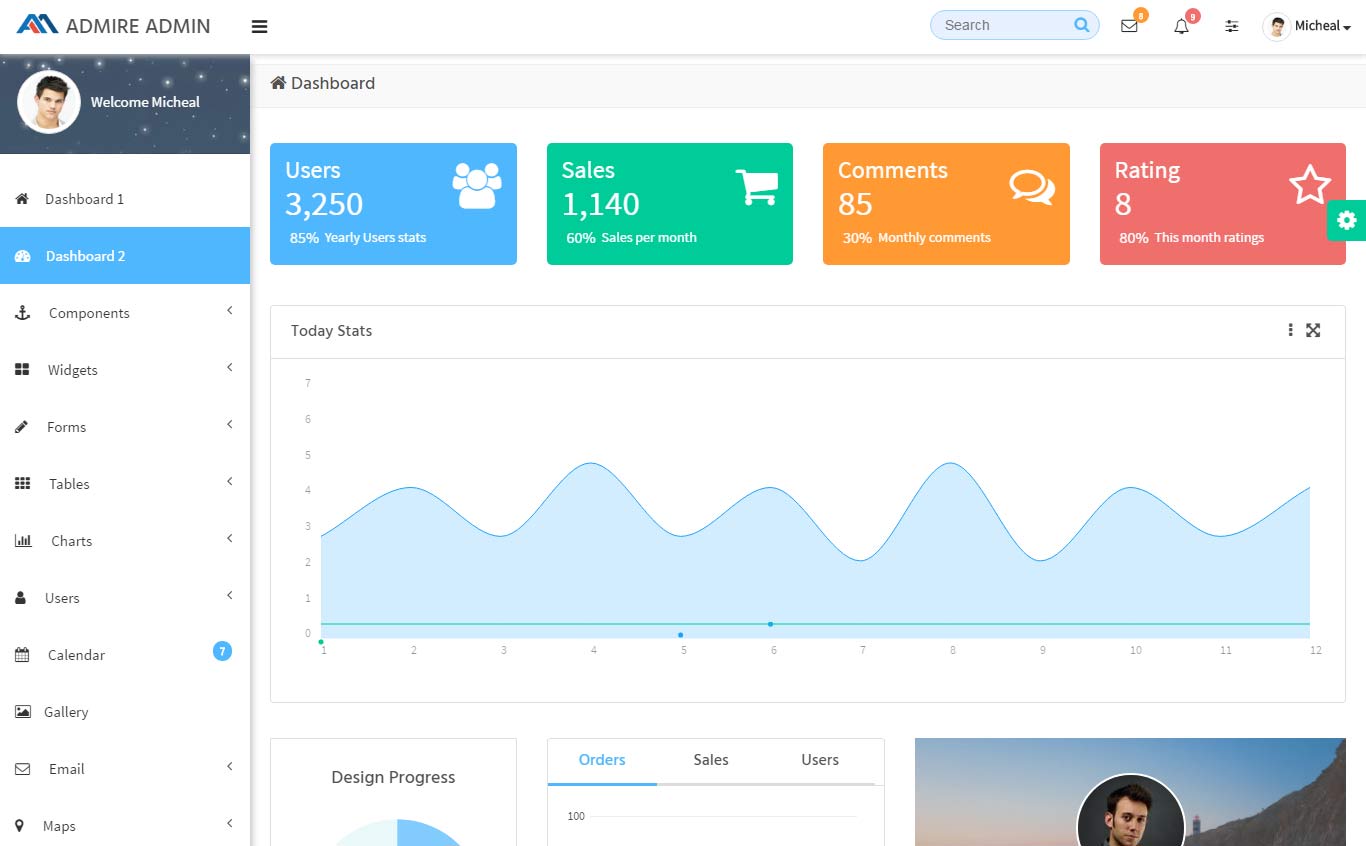Click the Dashboard breadcrumb home icon
Image resolution: width=1366 pixels, height=846 pixels.
pos(278,83)
